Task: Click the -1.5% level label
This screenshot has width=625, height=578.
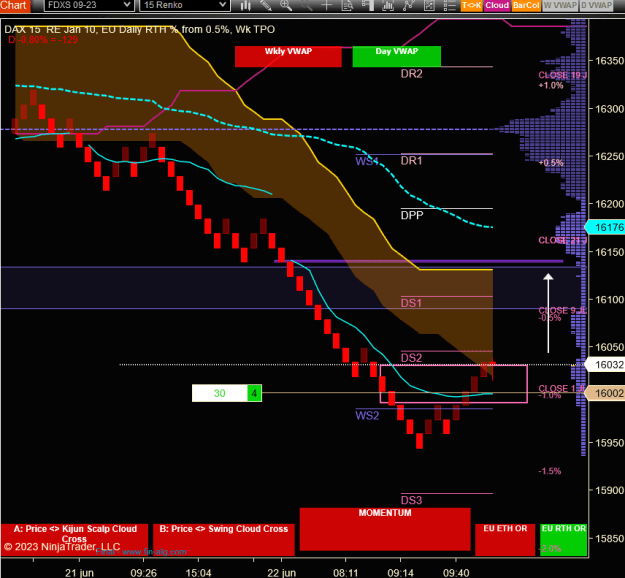Action: pyautogui.click(x=550, y=471)
